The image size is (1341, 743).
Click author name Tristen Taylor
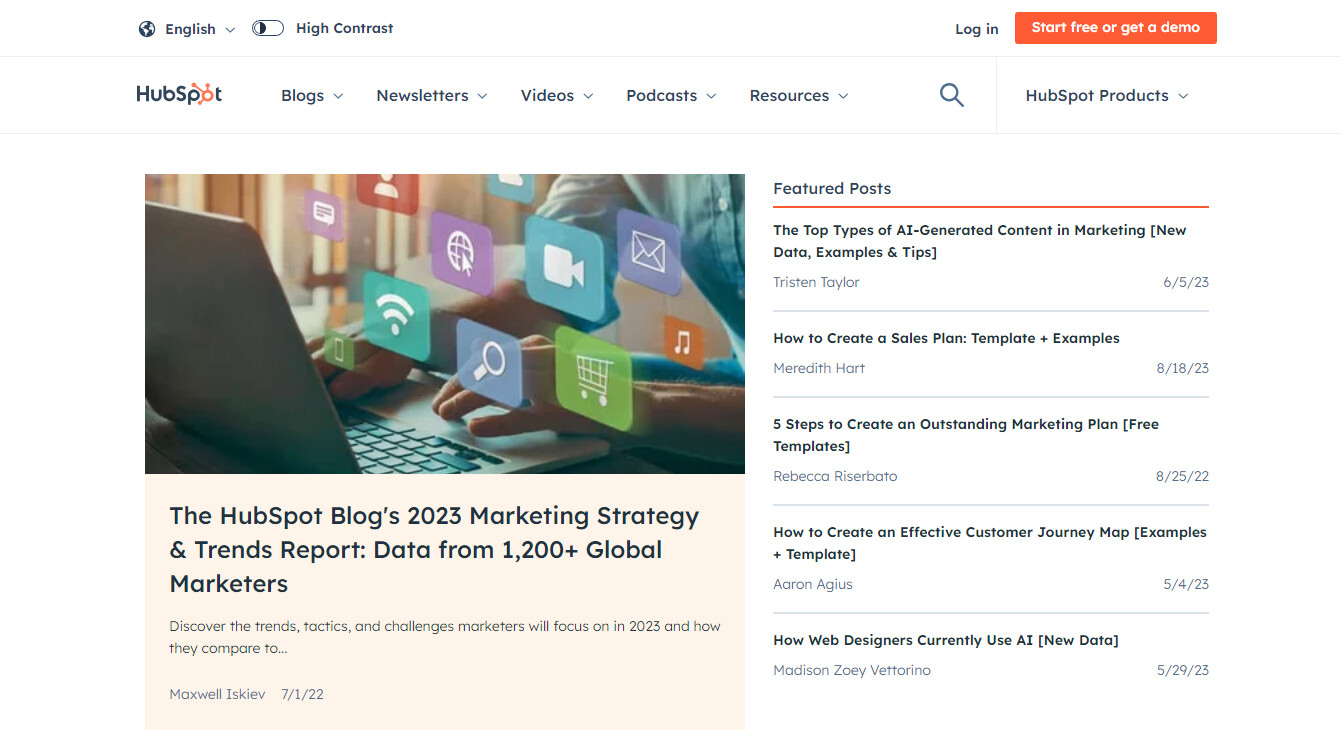[x=816, y=282]
